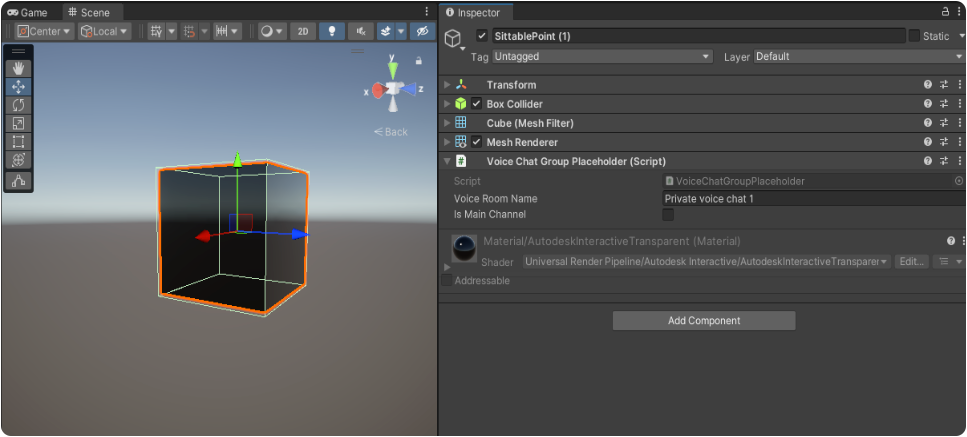The width and height of the screenshot is (967, 437).
Task: Click the Add Component button
Action: point(704,321)
